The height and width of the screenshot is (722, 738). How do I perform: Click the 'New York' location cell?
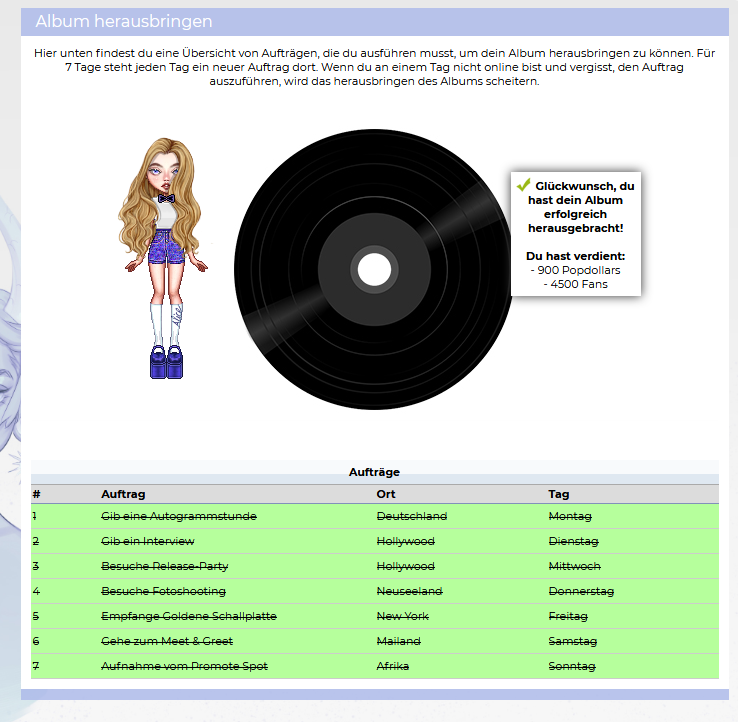pos(402,616)
